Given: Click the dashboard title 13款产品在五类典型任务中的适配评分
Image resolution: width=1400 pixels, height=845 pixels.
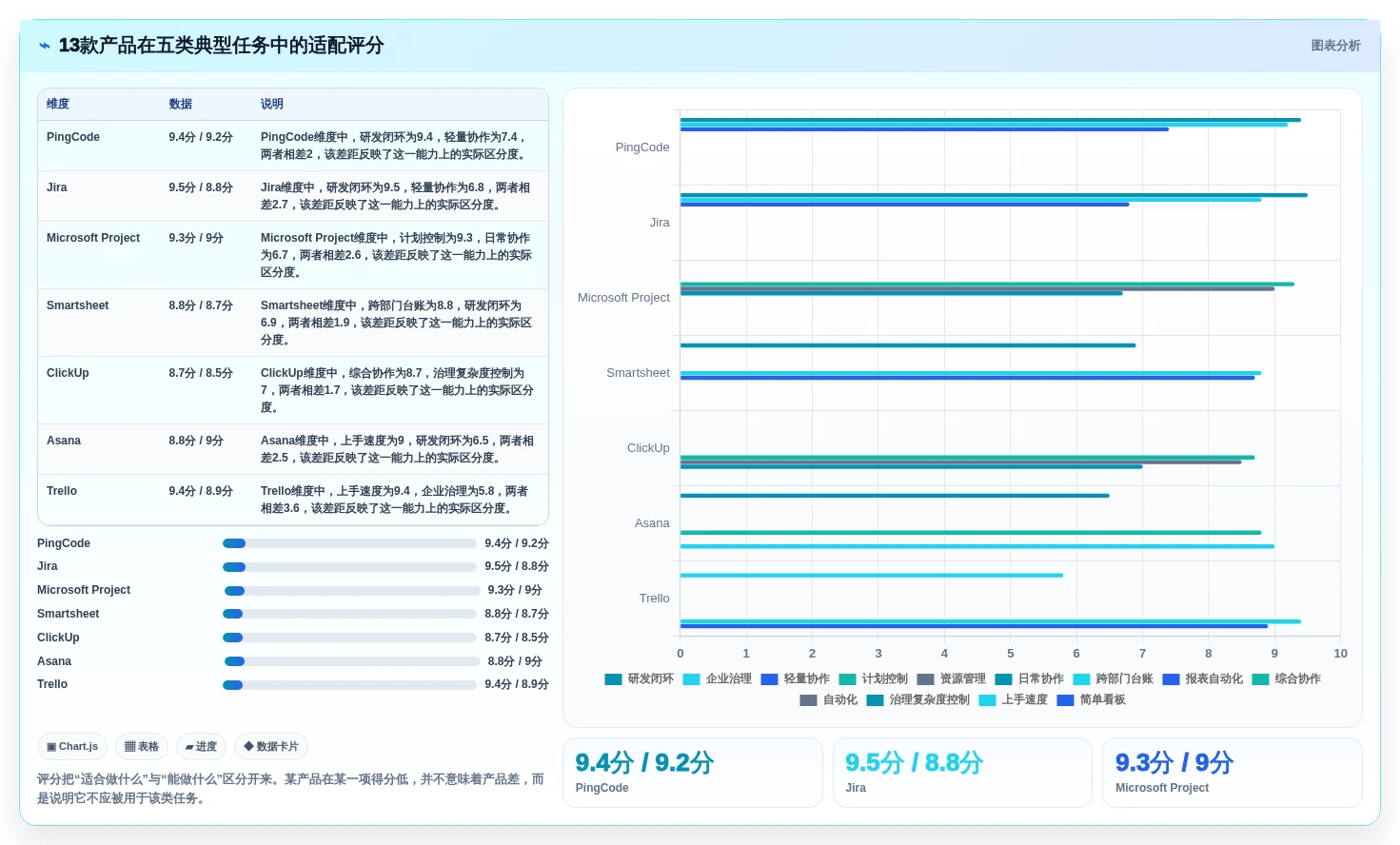Looking at the screenshot, I should (x=221, y=46).
